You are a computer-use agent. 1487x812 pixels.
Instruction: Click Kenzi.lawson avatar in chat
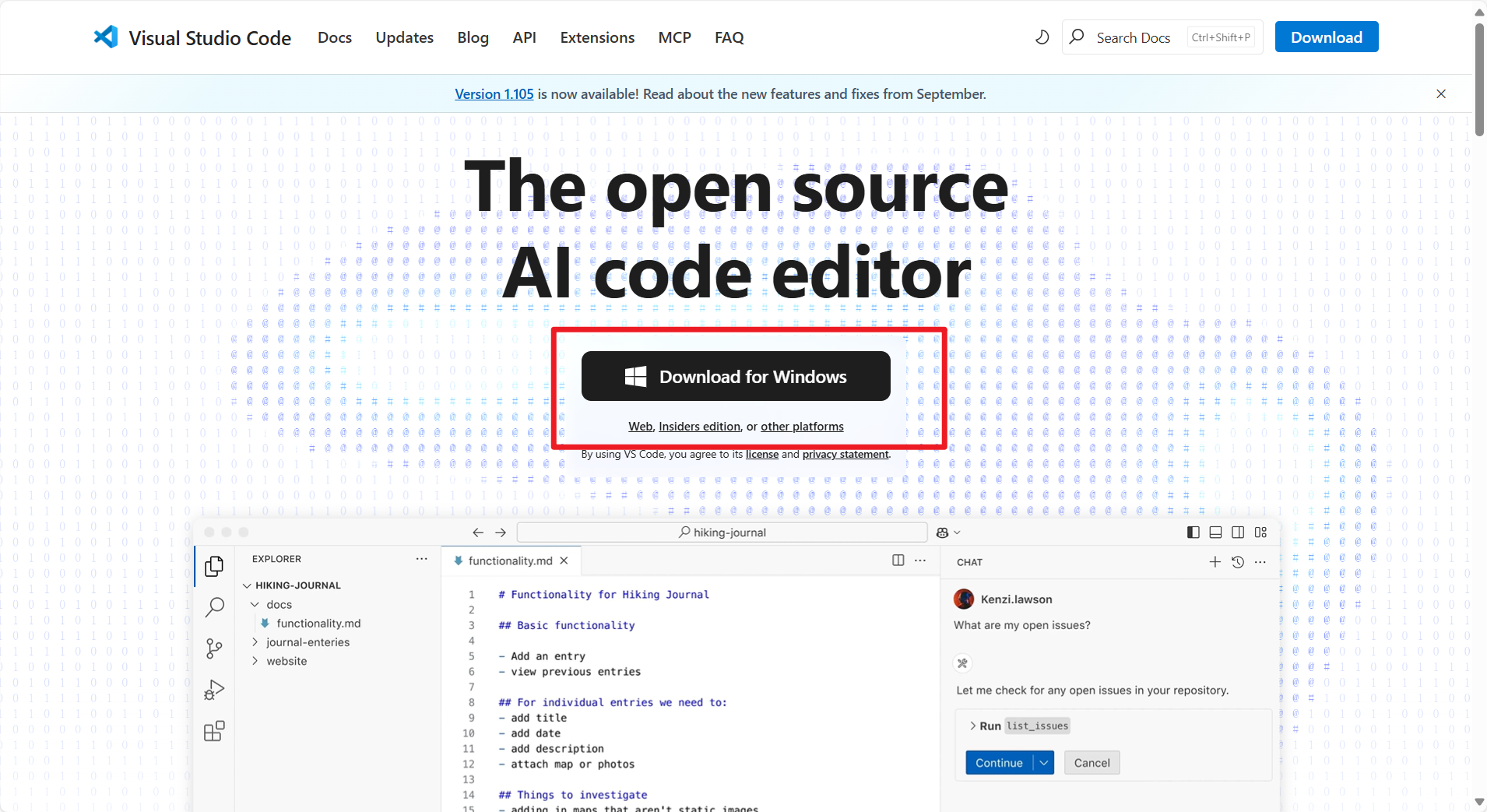pyautogui.click(x=964, y=599)
